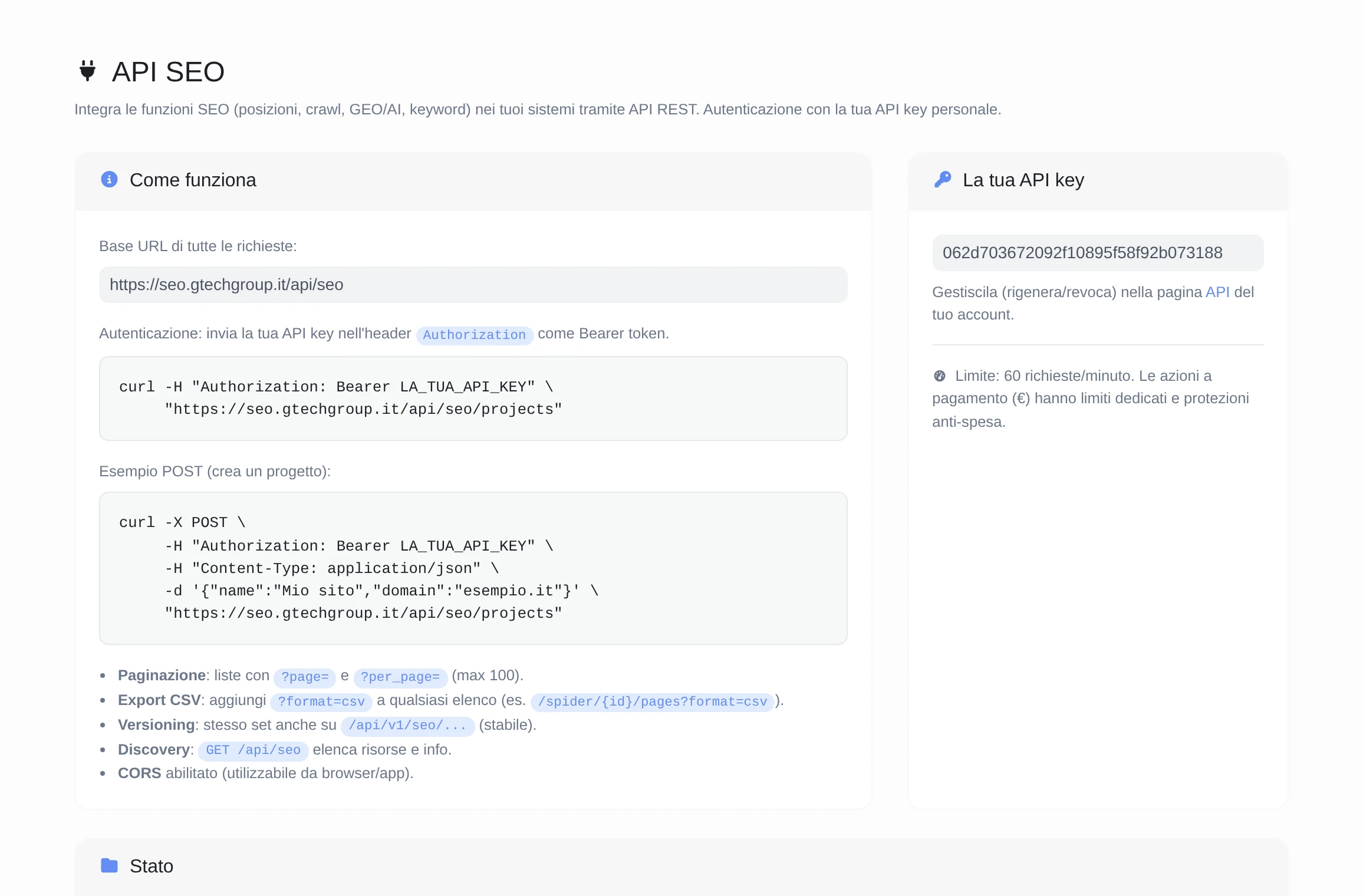Click the Paginazione bullet label
This screenshot has height=896, width=1363.
162,676
